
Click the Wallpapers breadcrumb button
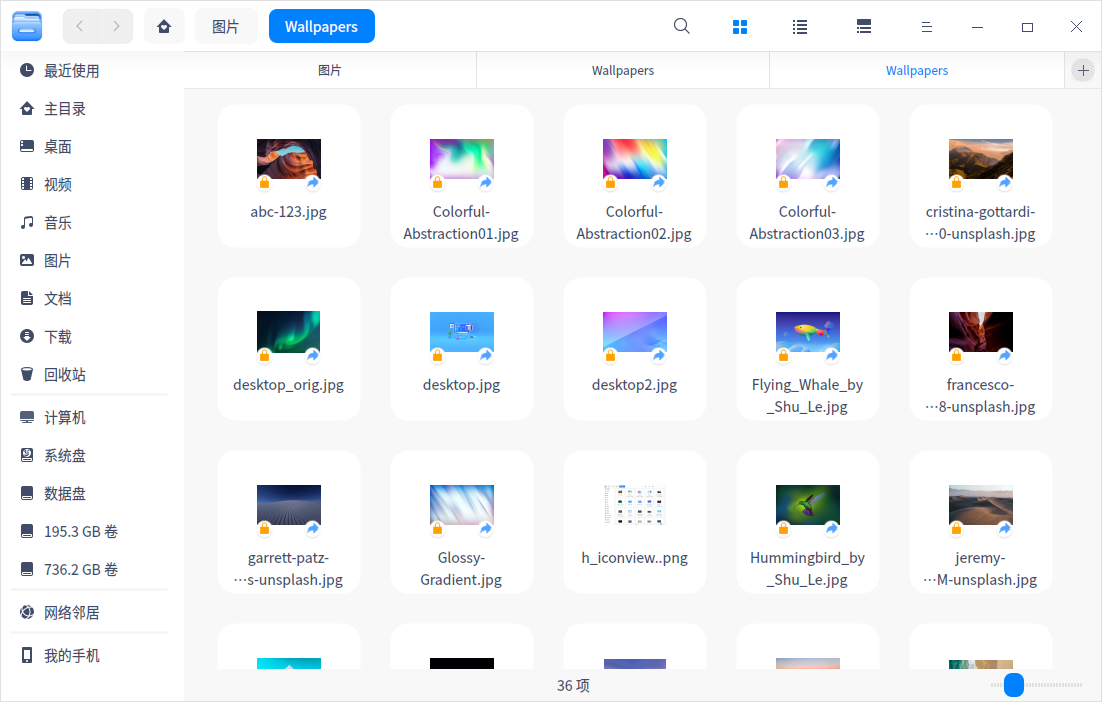[321, 27]
